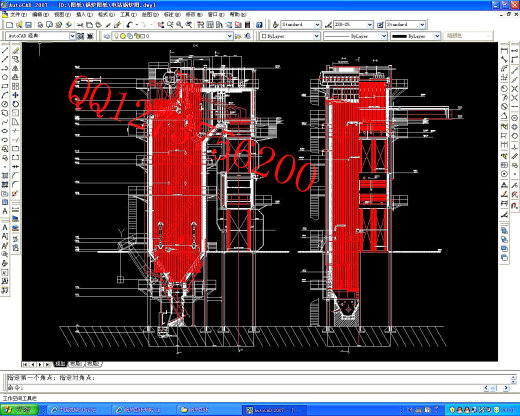The height and width of the screenshot is (416, 520).
Task: Click the Match Properties brush icon
Action: pos(108,25)
